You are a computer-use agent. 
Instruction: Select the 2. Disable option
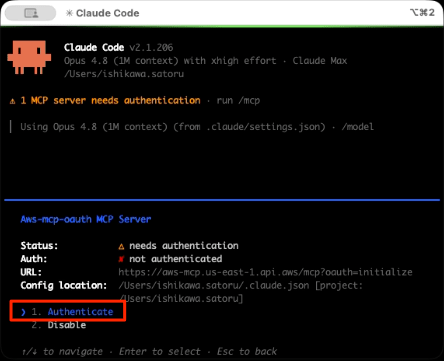click(59, 325)
